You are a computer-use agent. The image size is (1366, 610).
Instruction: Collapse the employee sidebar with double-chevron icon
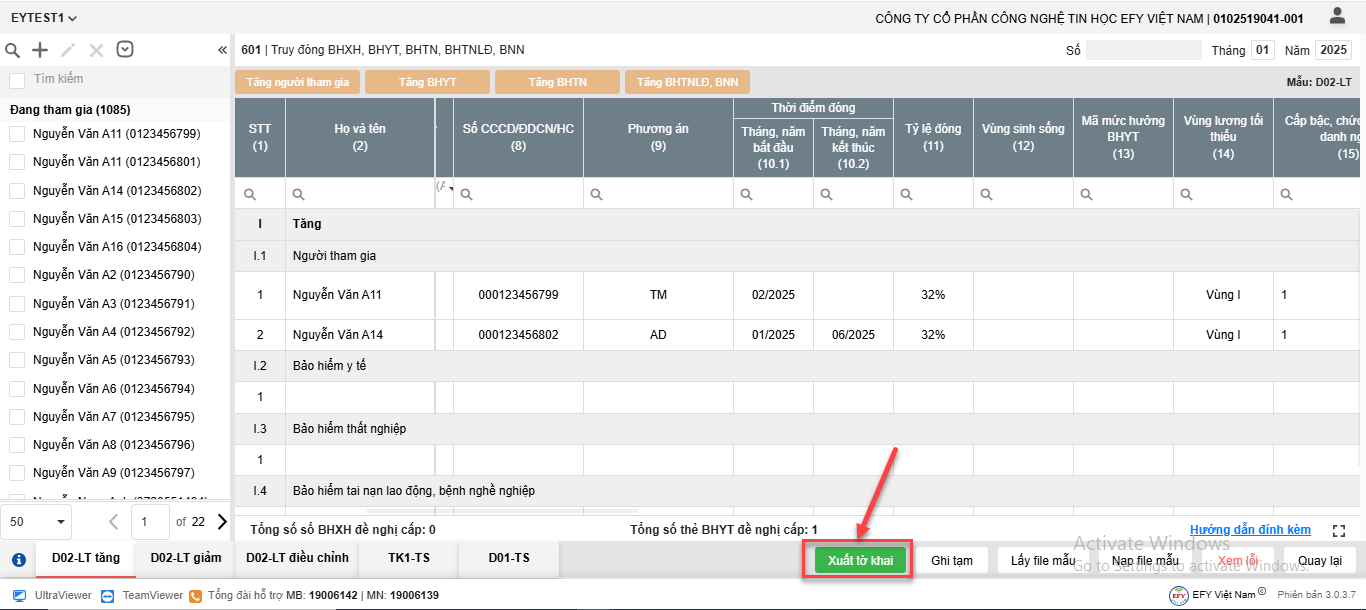(222, 50)
